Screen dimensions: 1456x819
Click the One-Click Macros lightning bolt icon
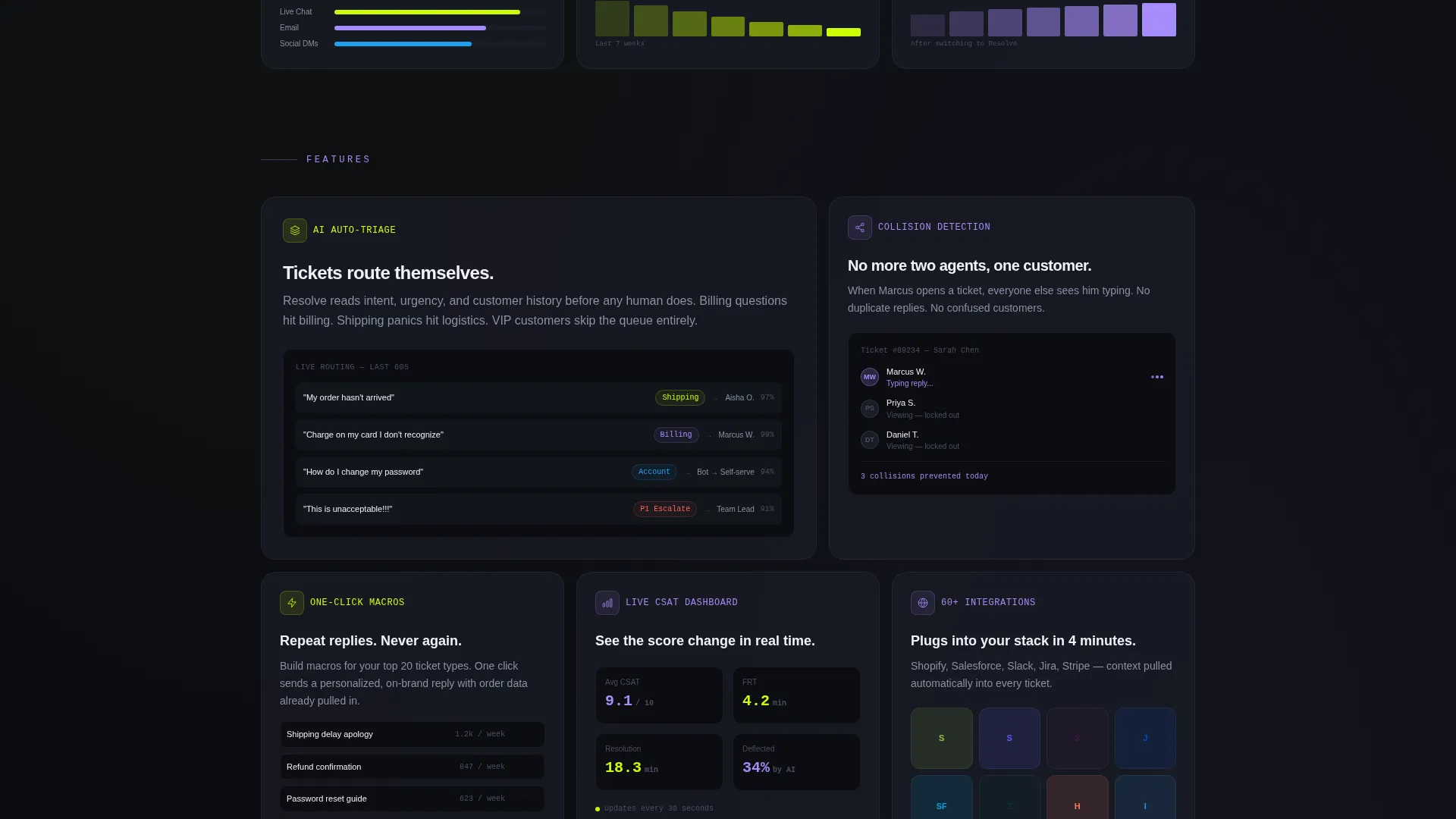pos(292,603)
